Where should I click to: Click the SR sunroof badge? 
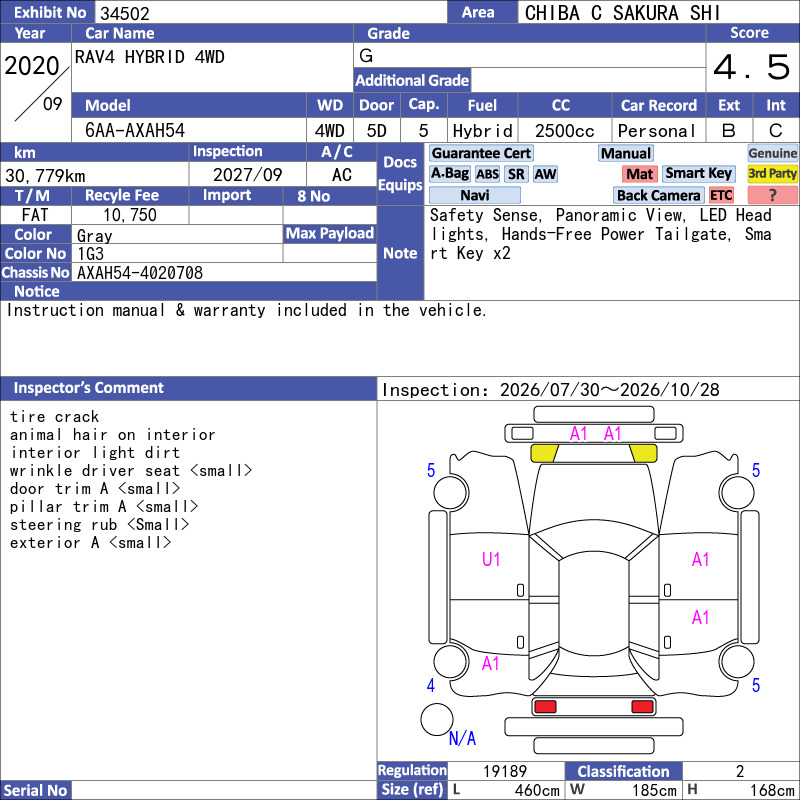516,174
